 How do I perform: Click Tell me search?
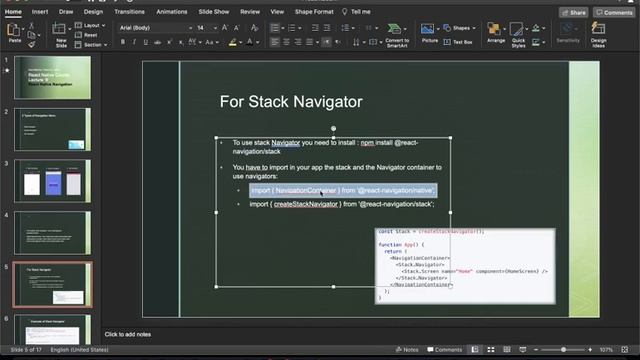(x=356, y=12)
